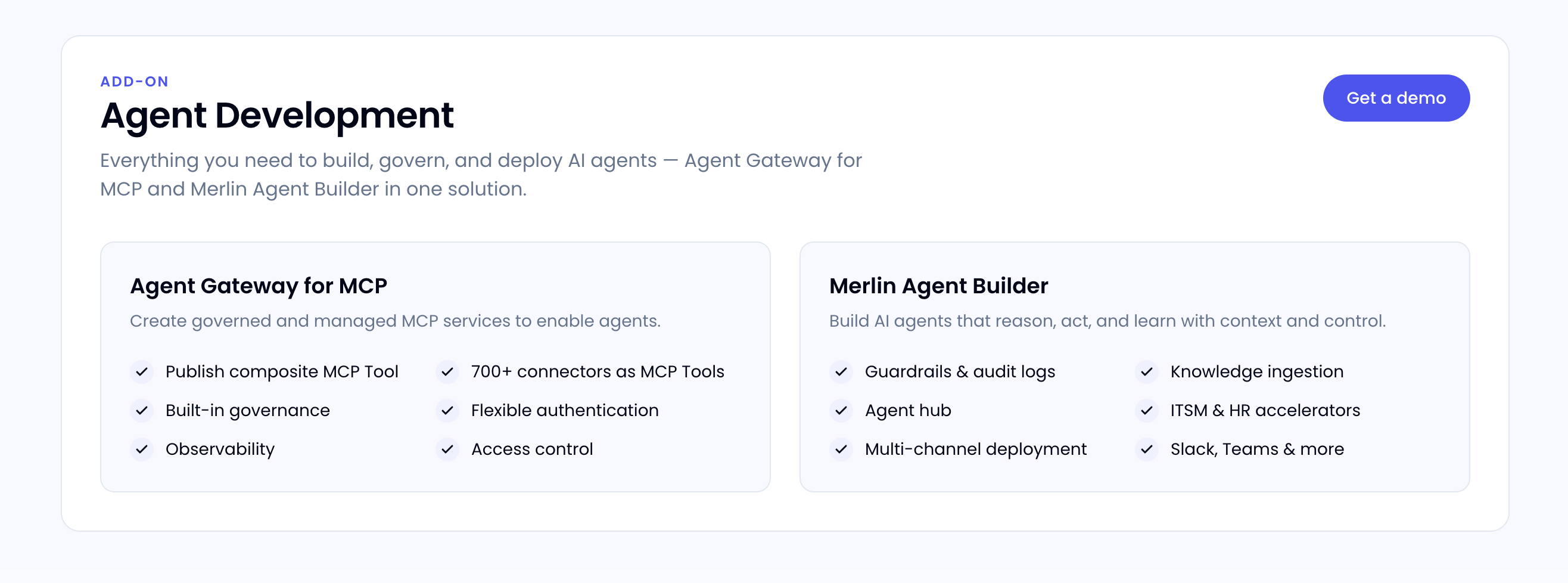Click the Agent Development heading
The height and width of the screenshot is (583, 1568).
click(277, 116)
